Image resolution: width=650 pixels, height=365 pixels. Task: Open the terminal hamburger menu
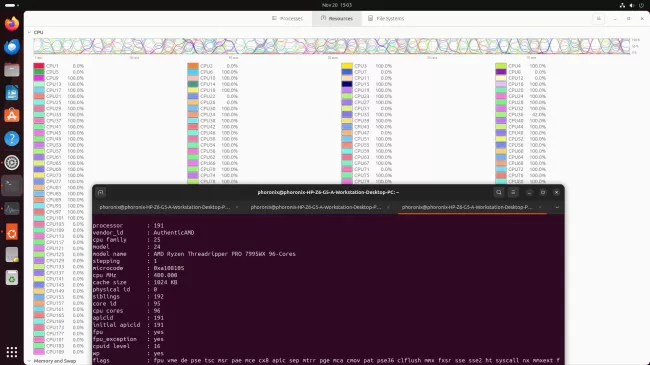(513, 192)
